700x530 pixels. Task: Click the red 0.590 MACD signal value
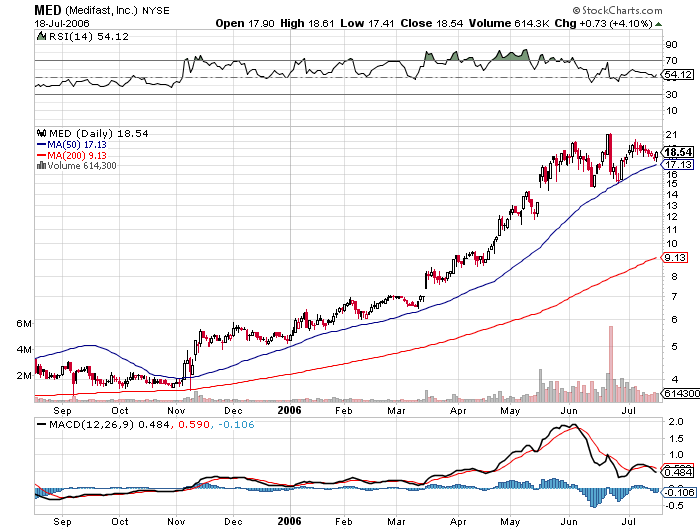[x=193, y=424]
